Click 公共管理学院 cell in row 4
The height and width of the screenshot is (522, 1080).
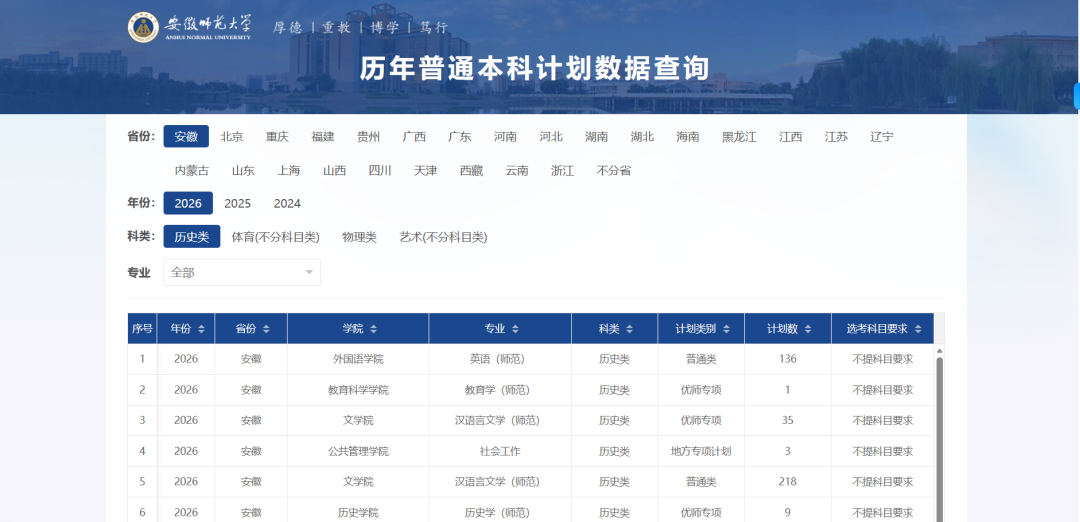pyautogui.click(x=358, y=451)
